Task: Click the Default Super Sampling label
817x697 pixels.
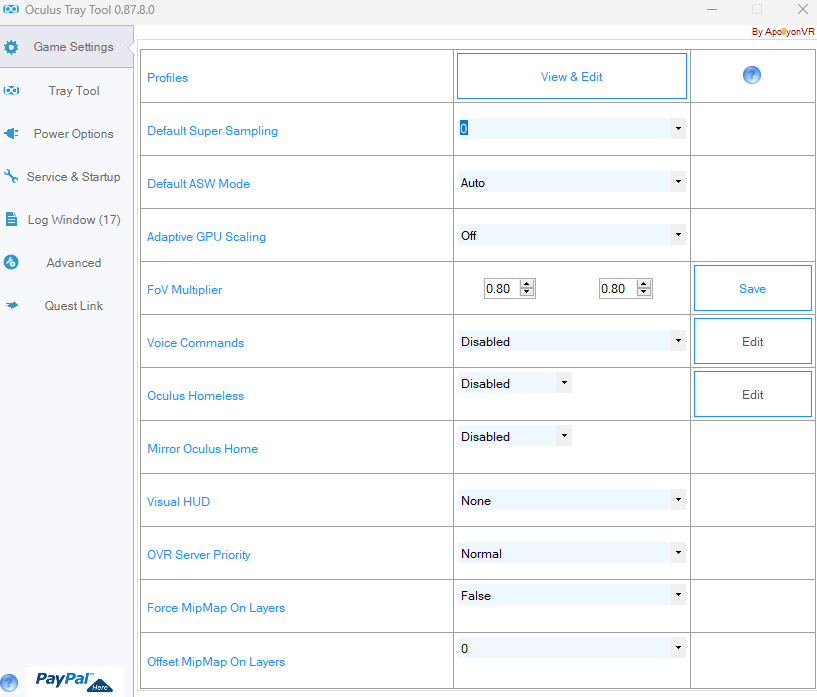Action: pos(213,131)
